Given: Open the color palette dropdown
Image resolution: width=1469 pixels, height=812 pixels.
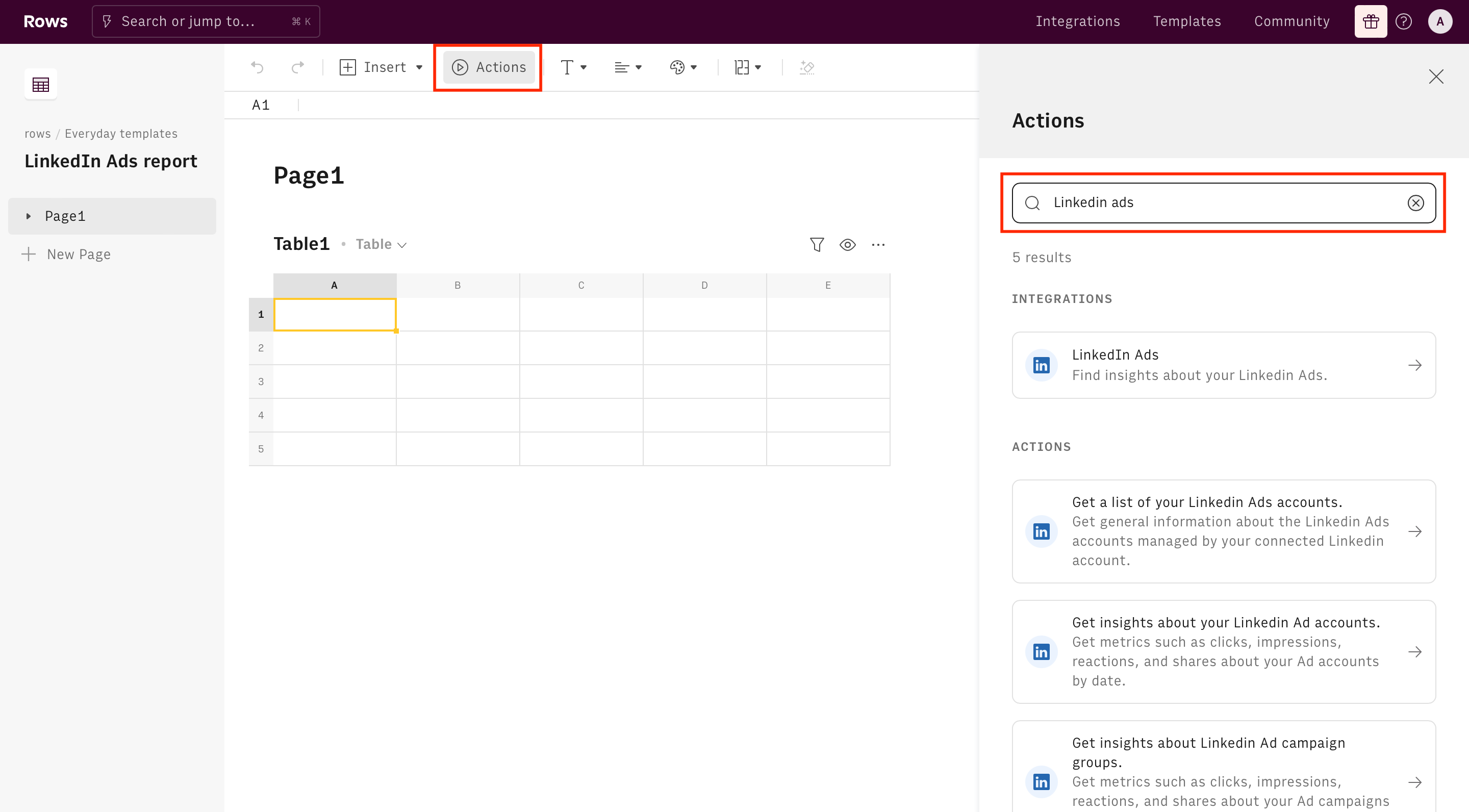Looking at the screenshot, I should coord(683,67).
